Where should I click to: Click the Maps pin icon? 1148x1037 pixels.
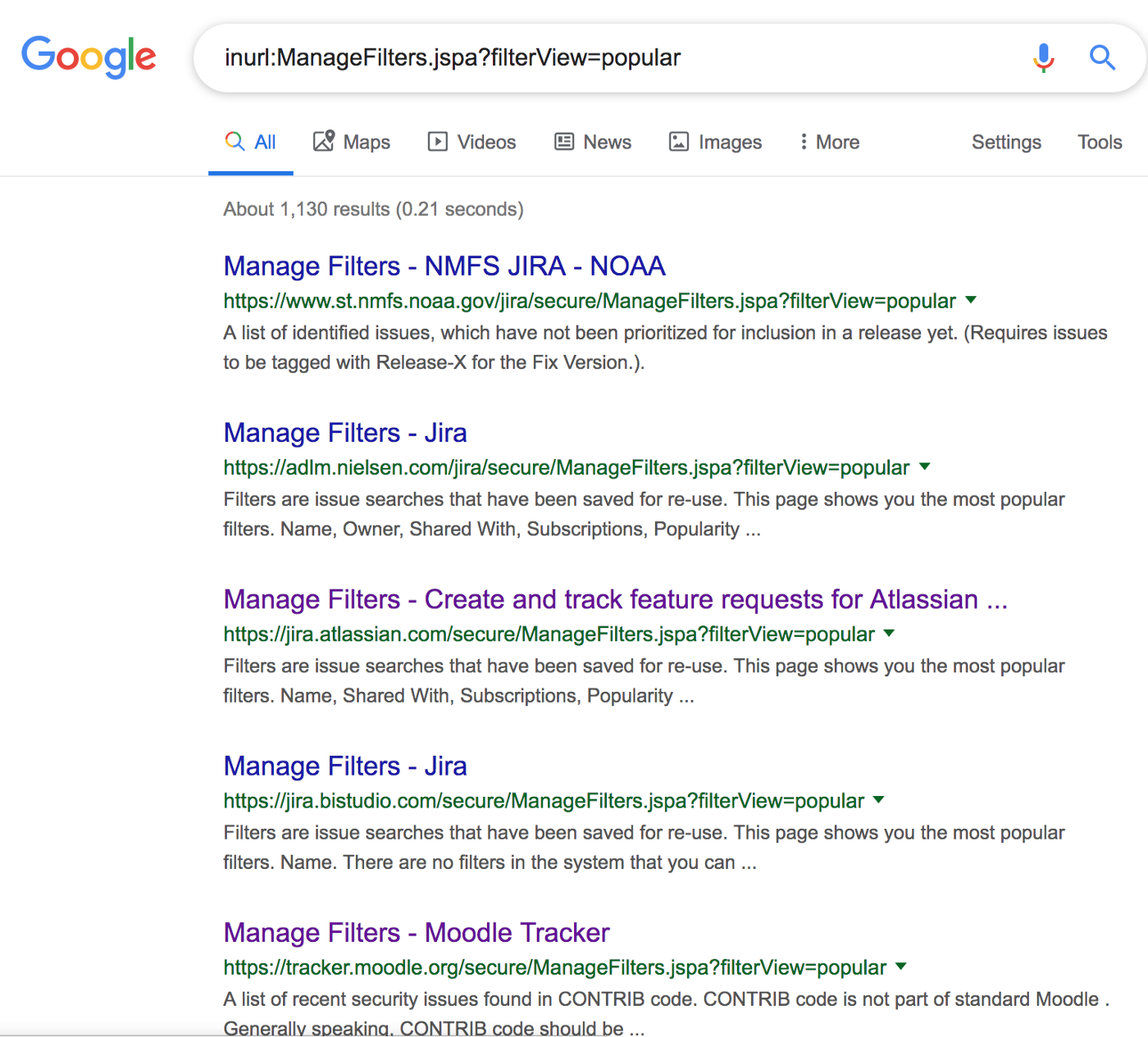(324, 141)
